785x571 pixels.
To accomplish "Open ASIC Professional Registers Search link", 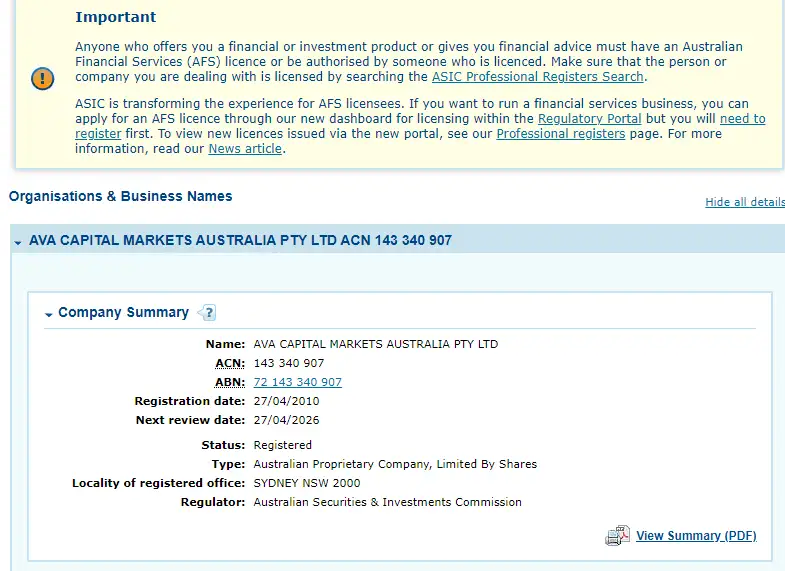I will click(x=538, y=77).
